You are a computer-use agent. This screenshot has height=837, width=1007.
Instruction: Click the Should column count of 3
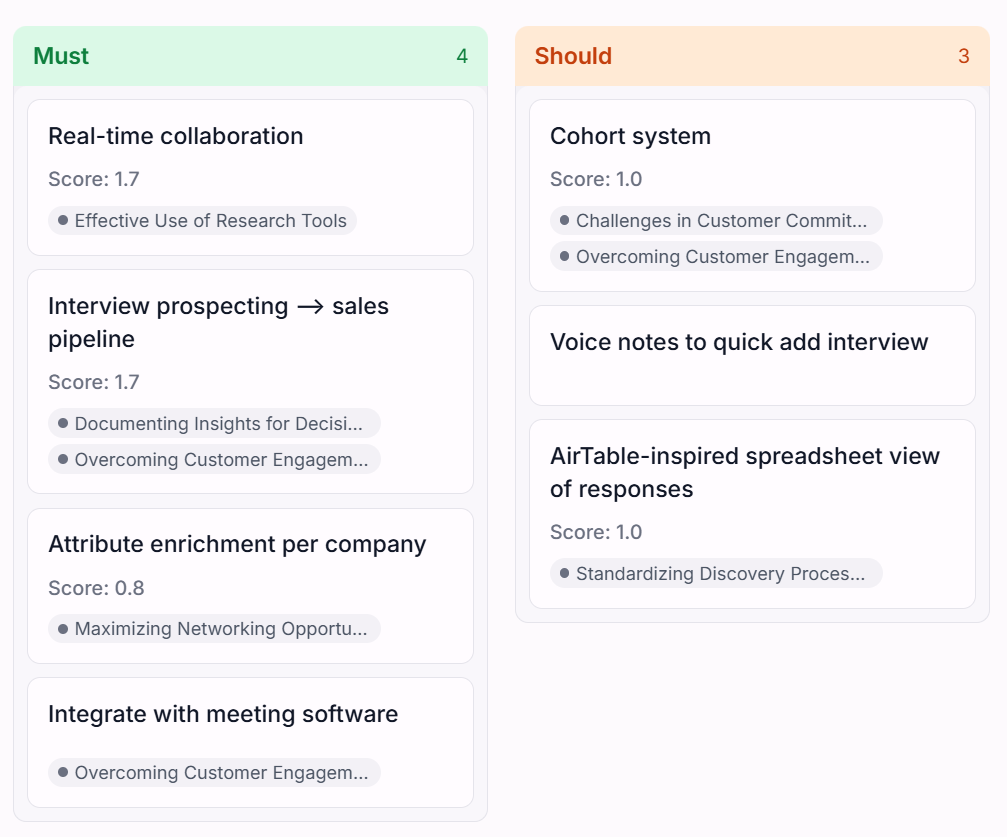(x=964, y=56)
